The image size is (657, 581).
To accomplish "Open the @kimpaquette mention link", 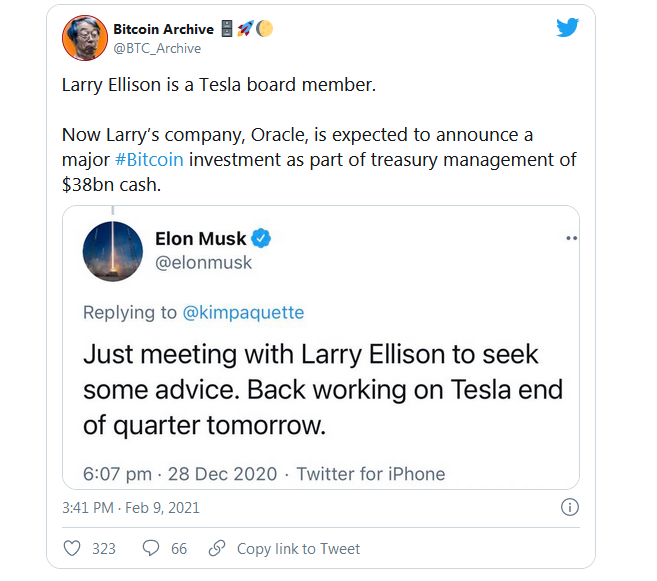I will pos(243,312).
